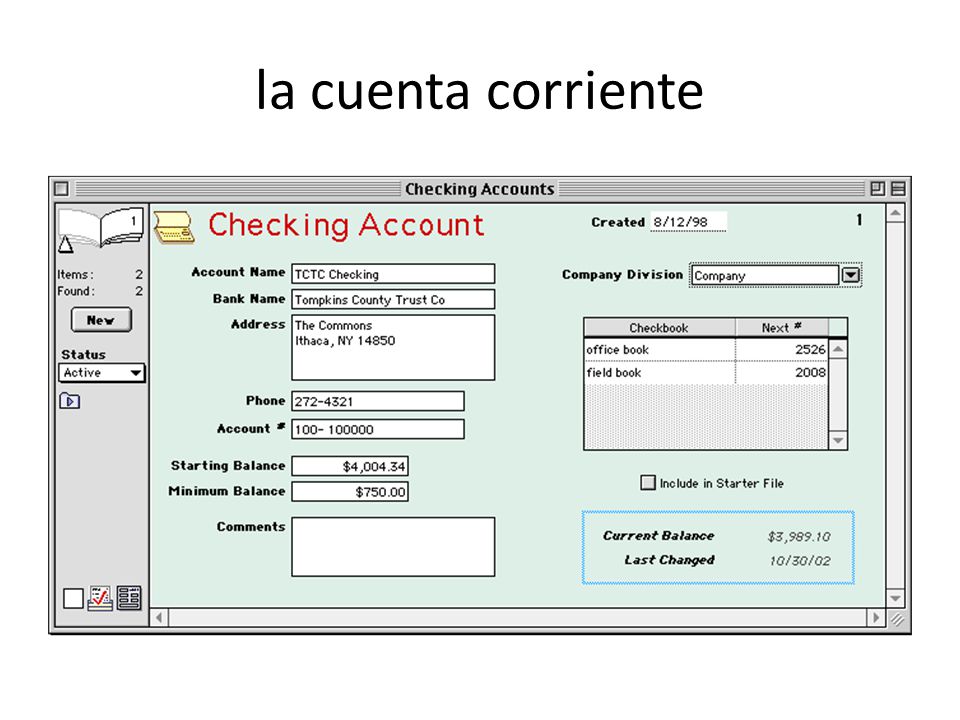Click the bookmark triangle under the book
This screenshot has width=960, height=720.
[x=66, y=246]
